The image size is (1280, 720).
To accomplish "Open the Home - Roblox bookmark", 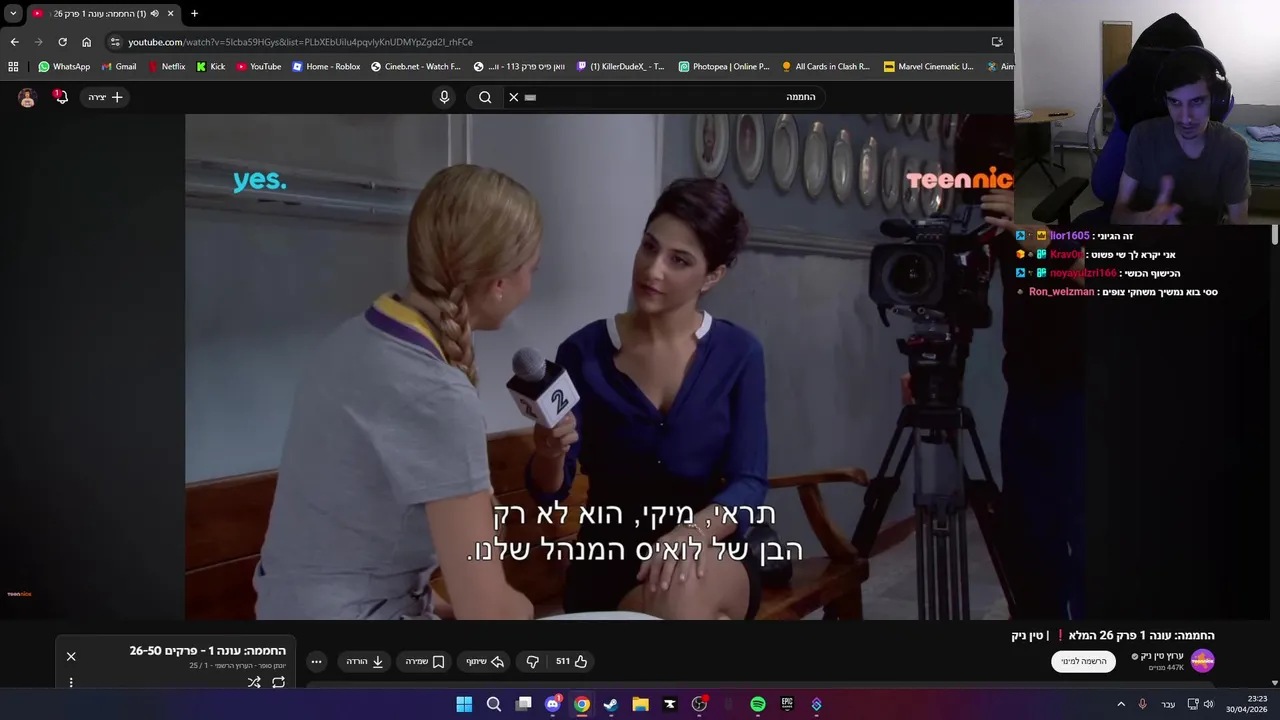I will point(326,67).
